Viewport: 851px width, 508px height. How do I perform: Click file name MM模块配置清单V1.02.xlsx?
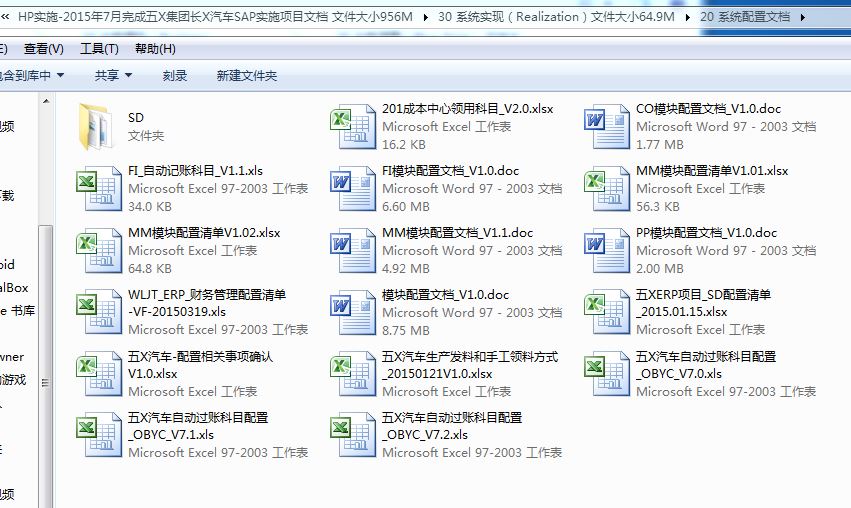tap(204, 233)
